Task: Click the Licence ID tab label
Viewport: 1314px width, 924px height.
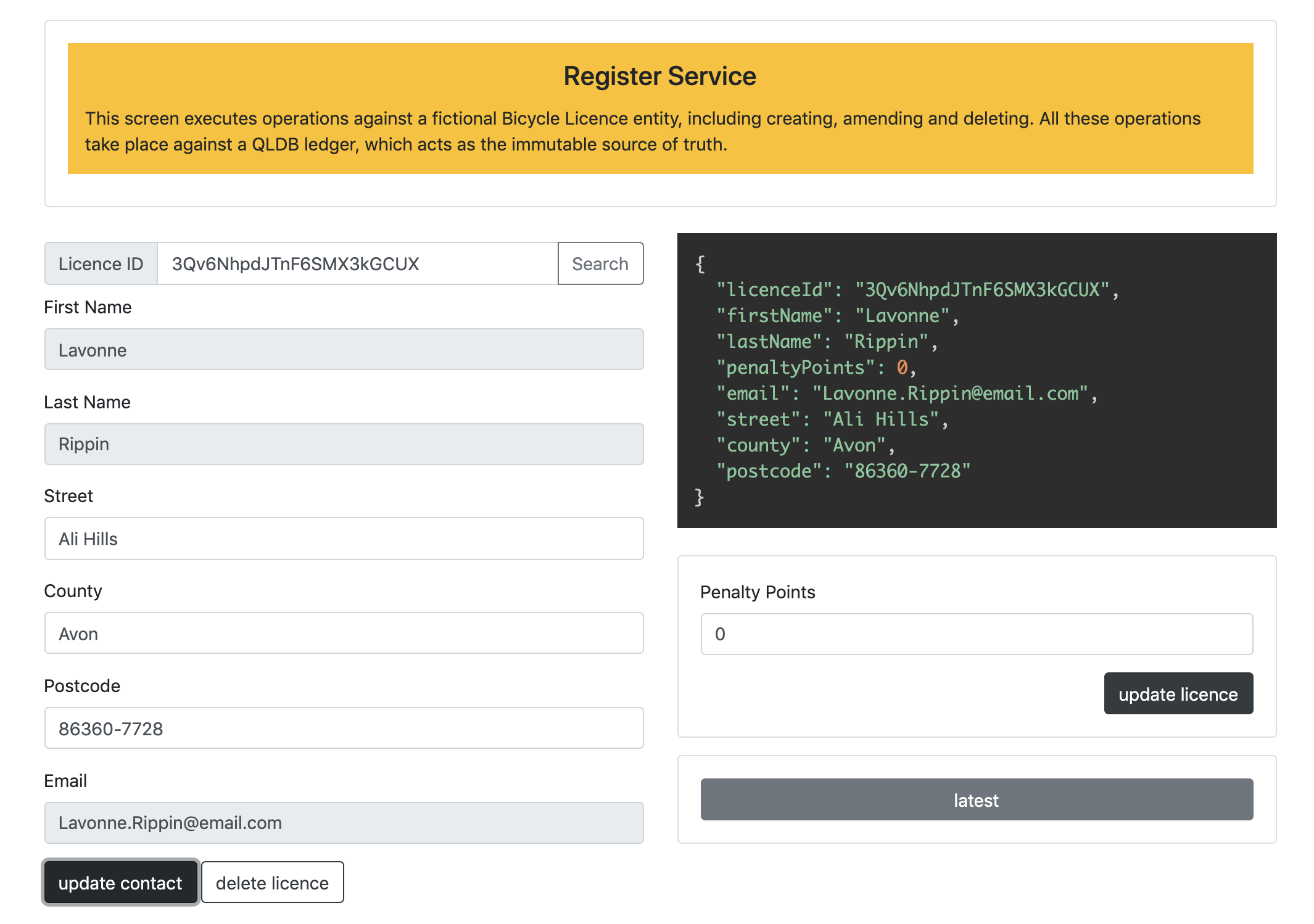Action: [101, 263]
